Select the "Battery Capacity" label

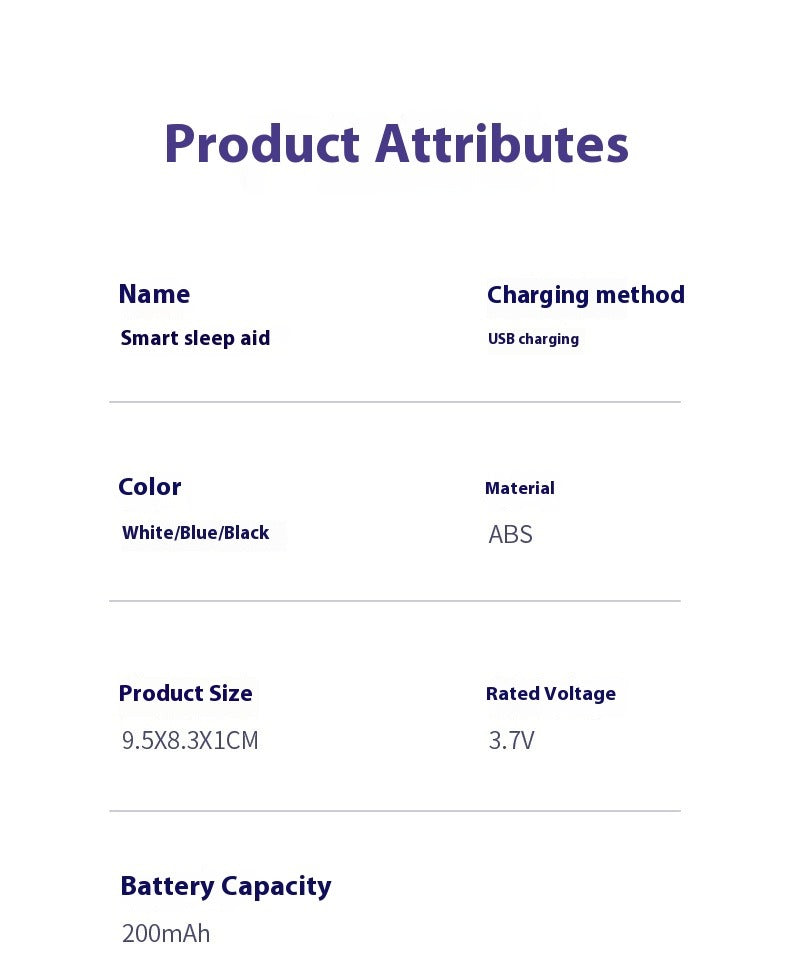(x=225, y=886)
